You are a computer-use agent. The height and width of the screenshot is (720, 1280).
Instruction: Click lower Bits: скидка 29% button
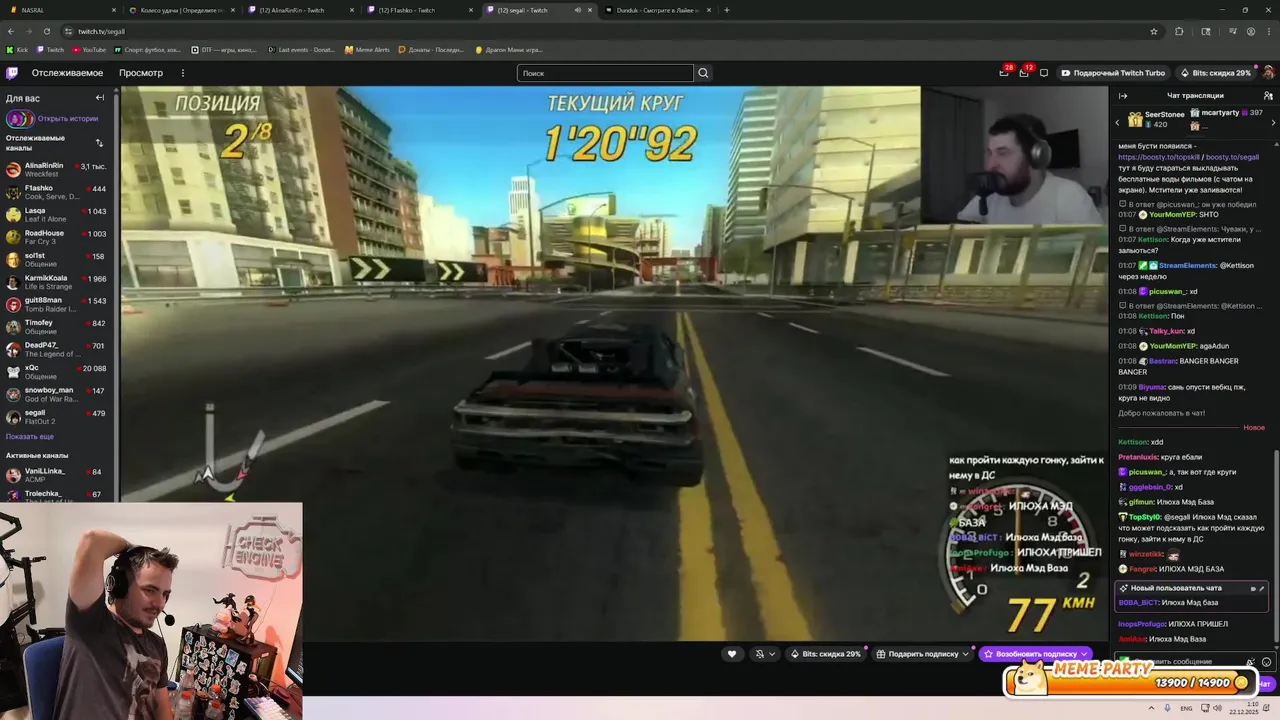coord(826,654)
